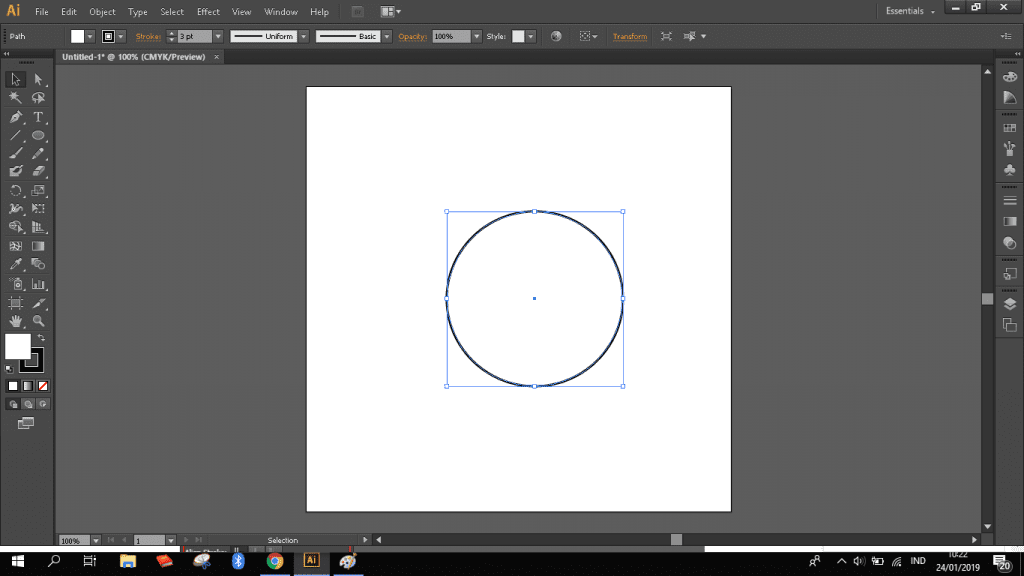Activate the Paintbrush tool
Screen dimensions: 1024x576
15,152
